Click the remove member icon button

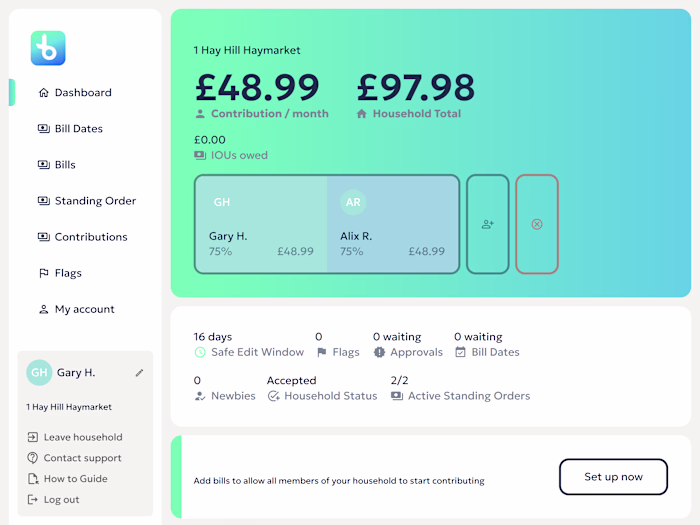(537, 224)
